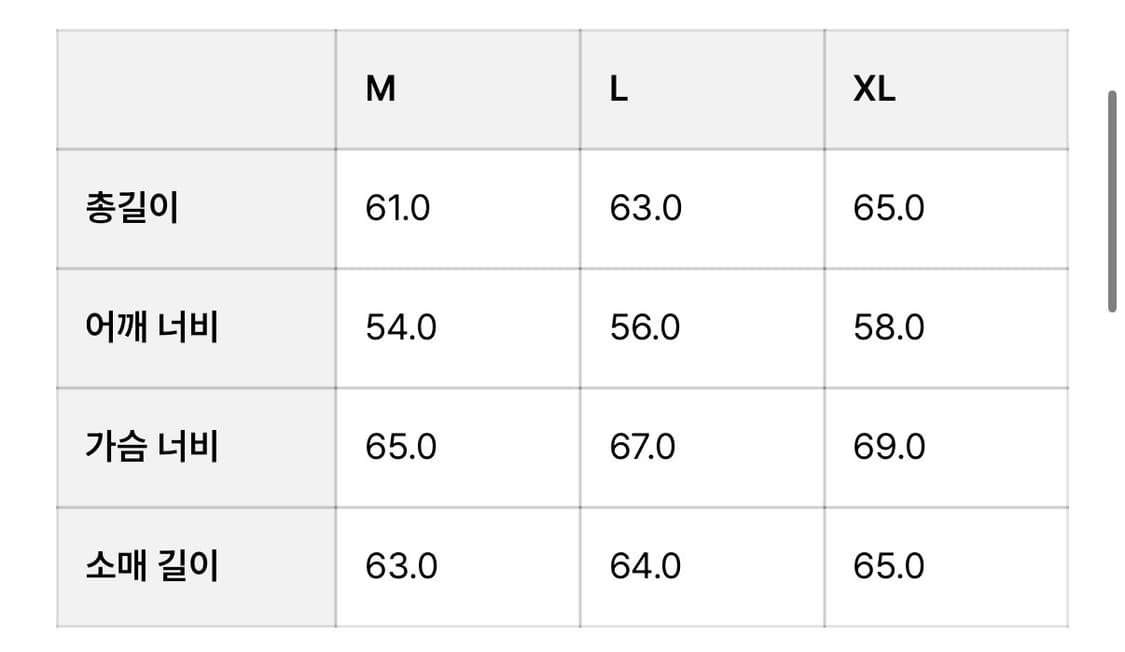Click the 총길이 value for size XL
The width and height of the screenshot is (1125, 652).
point(889,209)
